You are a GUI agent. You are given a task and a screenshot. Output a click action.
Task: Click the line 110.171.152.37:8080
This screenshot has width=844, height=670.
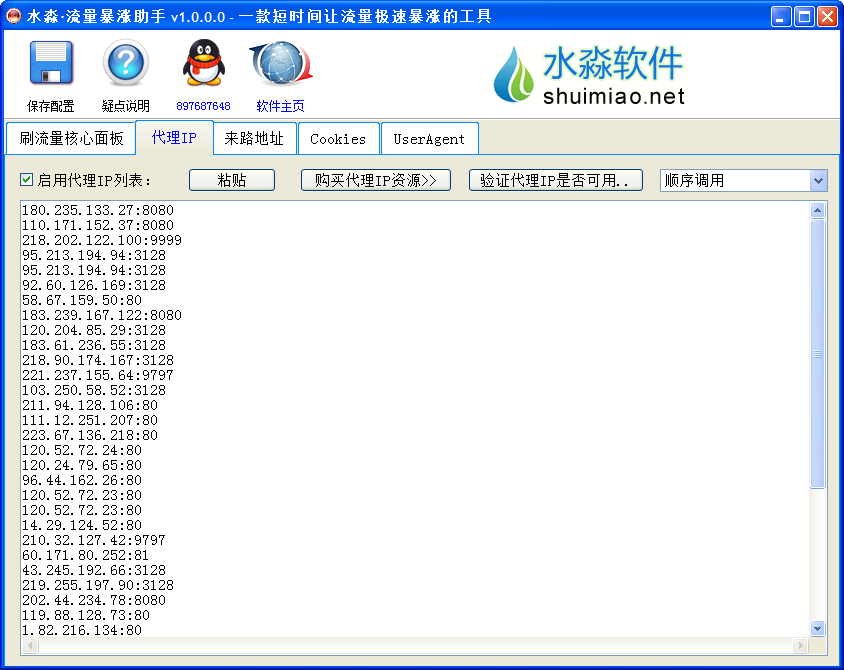coord(98,225)
